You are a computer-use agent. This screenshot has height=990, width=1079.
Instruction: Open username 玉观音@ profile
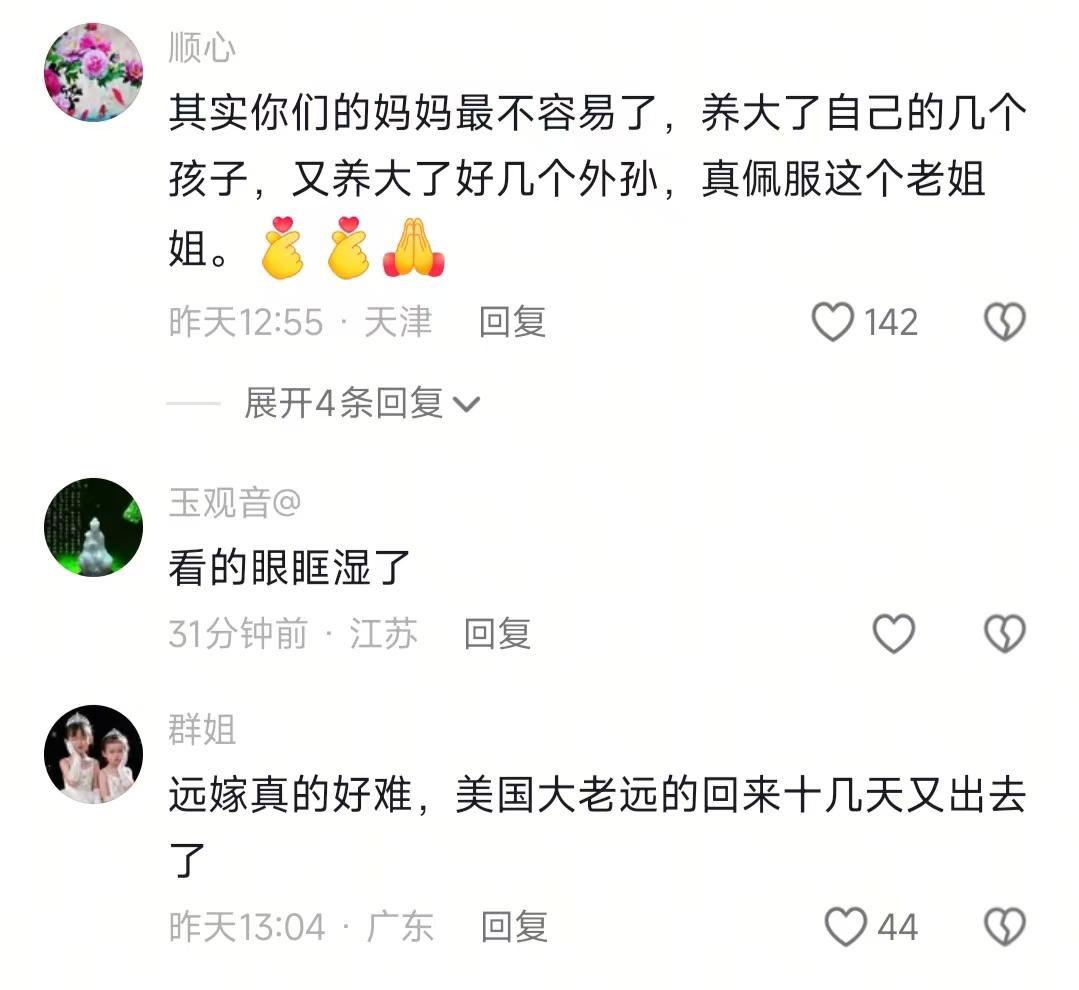click(x=235, y=502)
